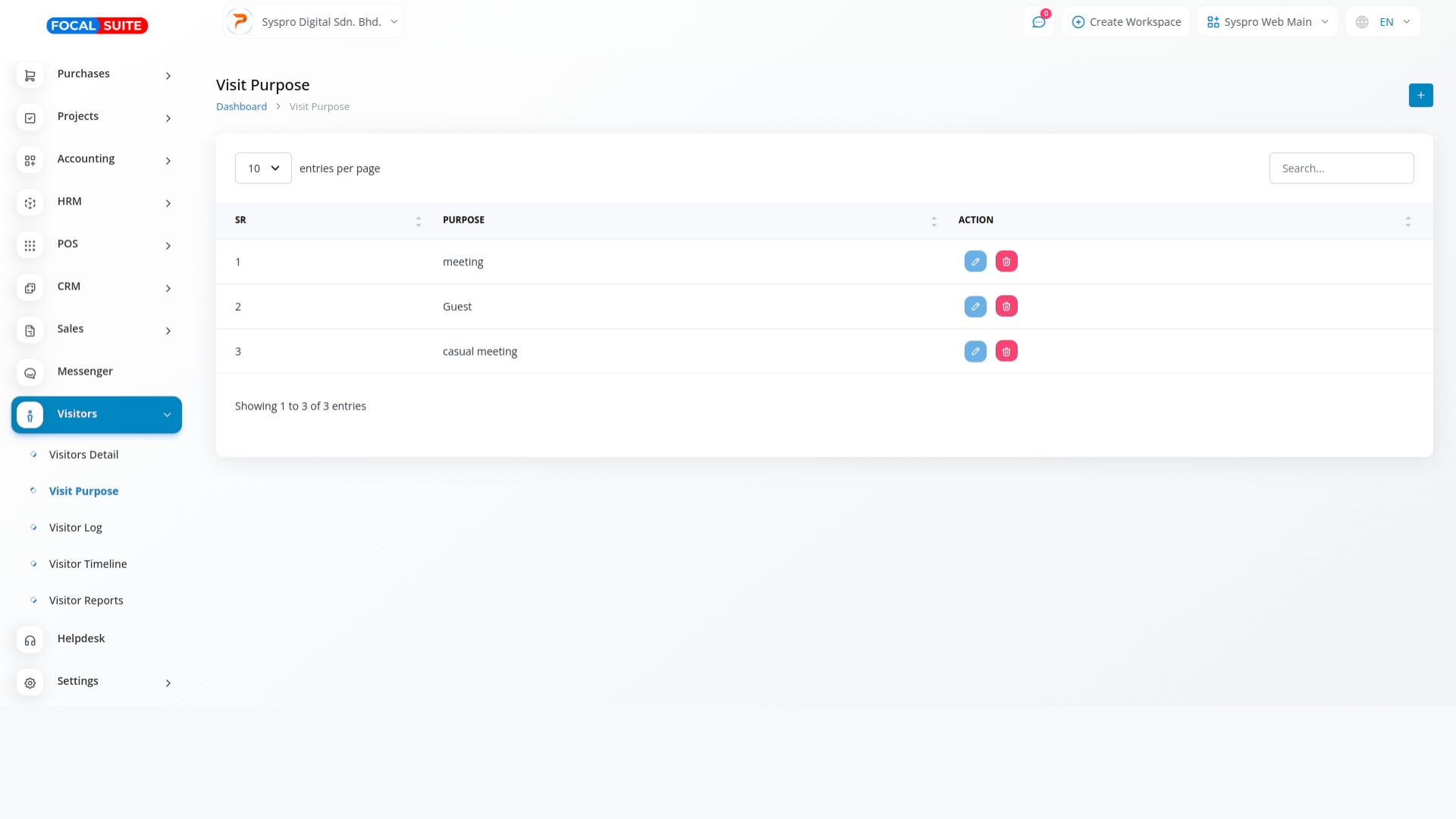Open Helpdesk from the sidebar

click(x=81, y=639)
